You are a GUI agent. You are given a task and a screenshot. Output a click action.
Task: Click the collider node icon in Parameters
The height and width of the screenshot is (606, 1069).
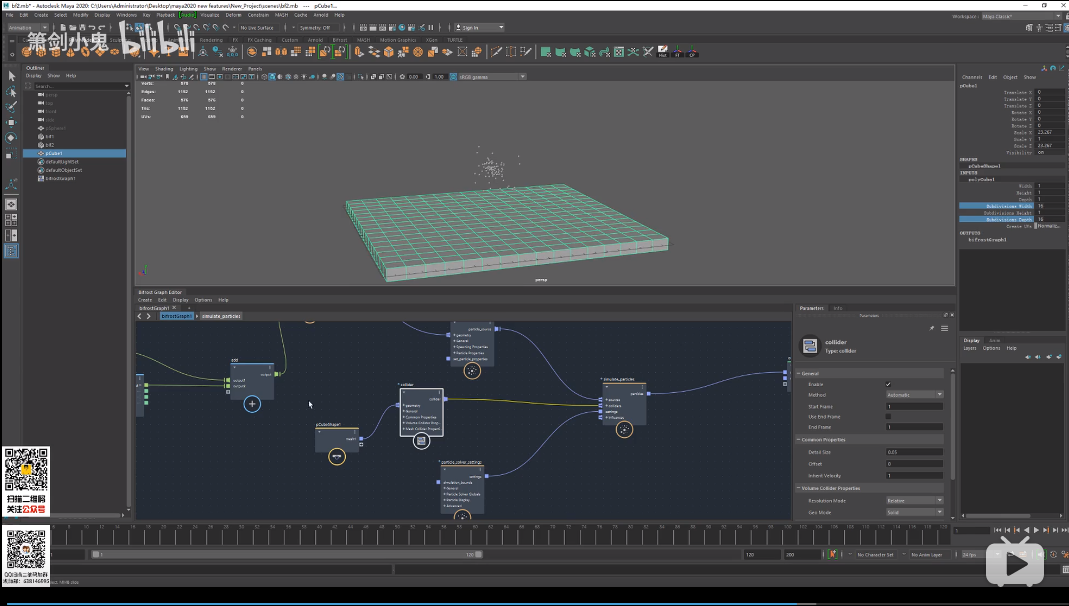coord(809,345)
